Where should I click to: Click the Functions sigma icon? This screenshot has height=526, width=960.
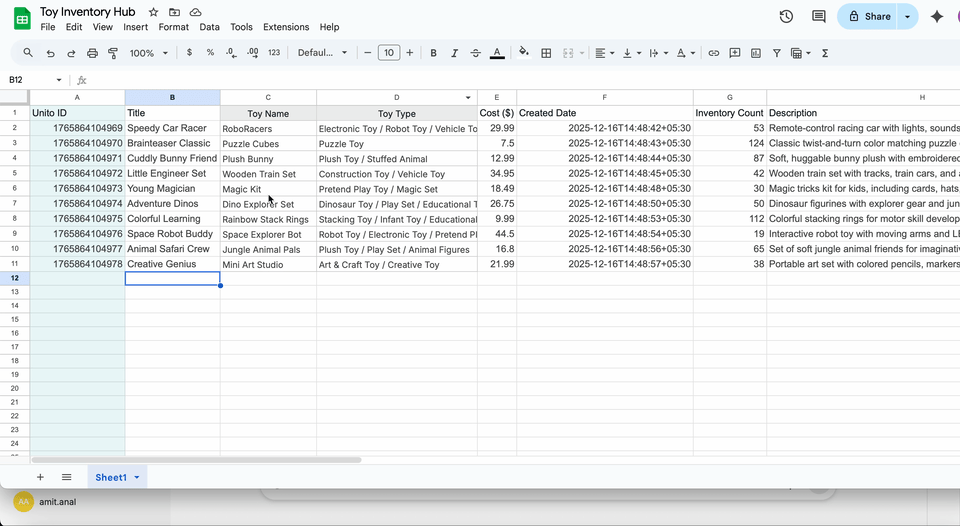[825, 53]
